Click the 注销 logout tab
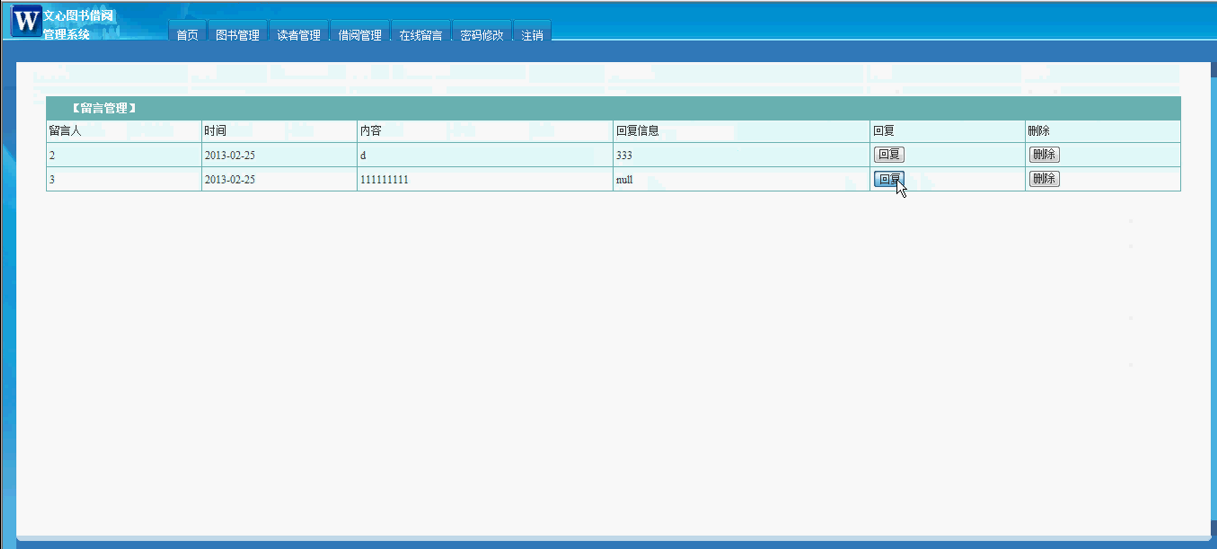This screenshot has width=1217, height=549. click(x=532, y=34)
